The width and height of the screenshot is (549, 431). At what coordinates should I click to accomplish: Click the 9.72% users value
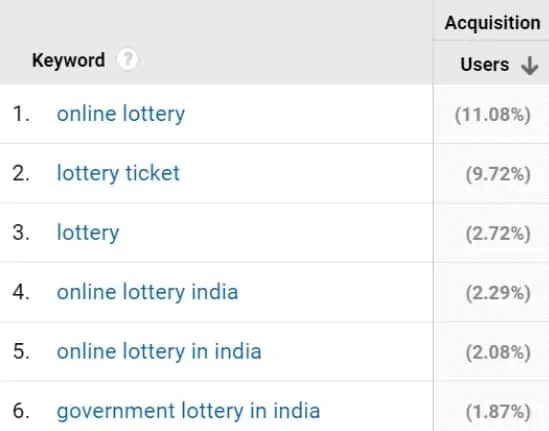tap(498, 174)
